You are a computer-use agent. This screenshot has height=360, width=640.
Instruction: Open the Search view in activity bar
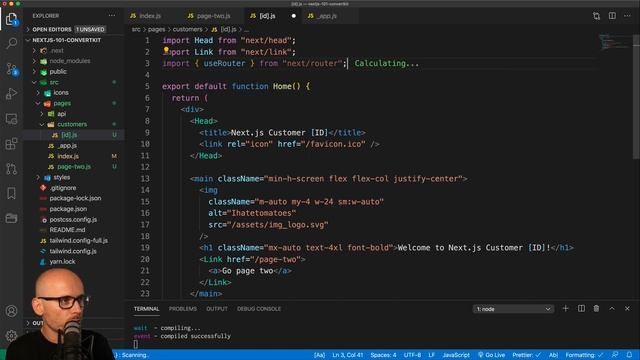coord(11,43)
